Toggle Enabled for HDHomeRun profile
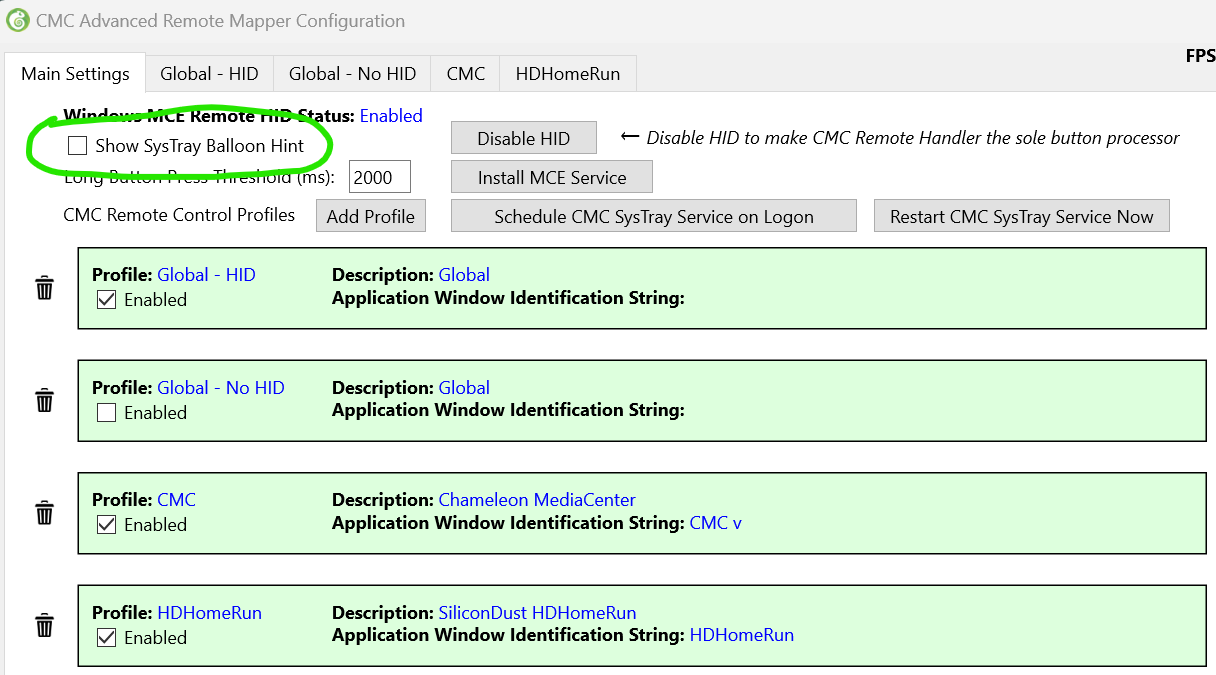The width and height of the screenshot is (1216, 675). click(x=107, y=637)
